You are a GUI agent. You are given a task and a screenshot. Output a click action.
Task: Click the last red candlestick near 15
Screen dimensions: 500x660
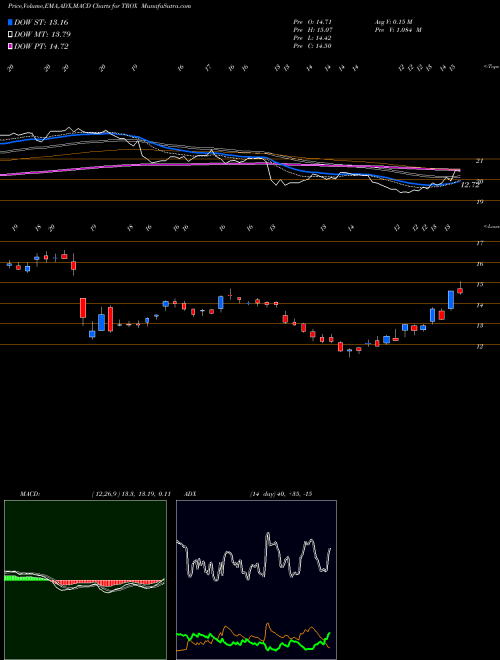pos(460,290)
